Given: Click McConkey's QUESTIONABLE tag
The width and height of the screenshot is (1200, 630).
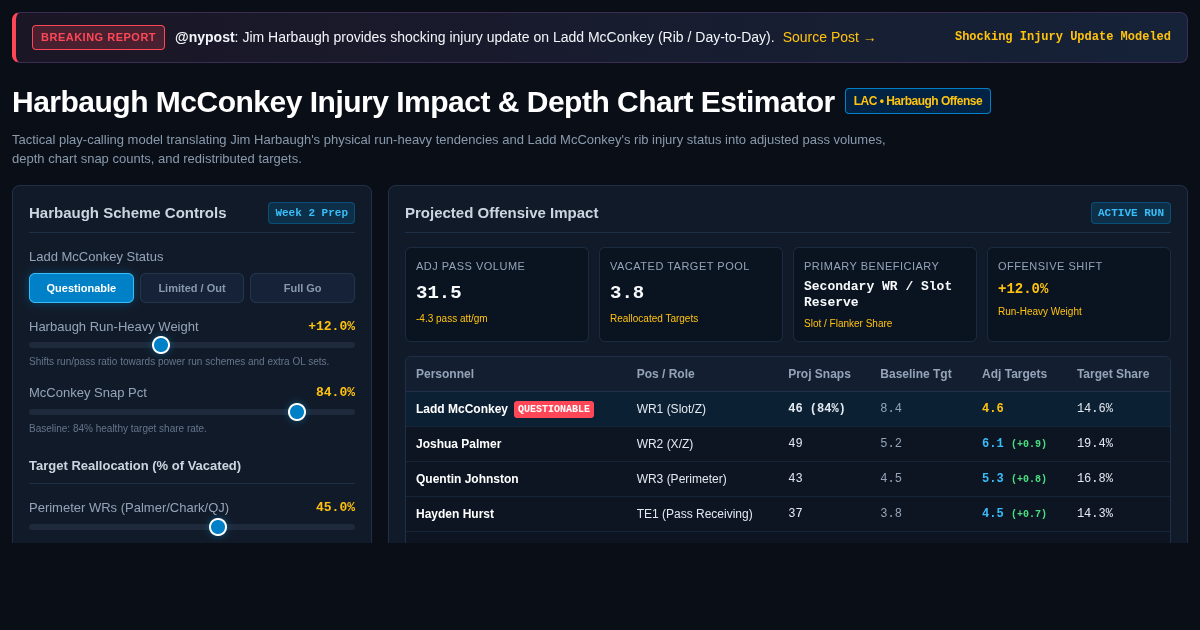Looking at the screenshot, I should (x=554, y=409).
